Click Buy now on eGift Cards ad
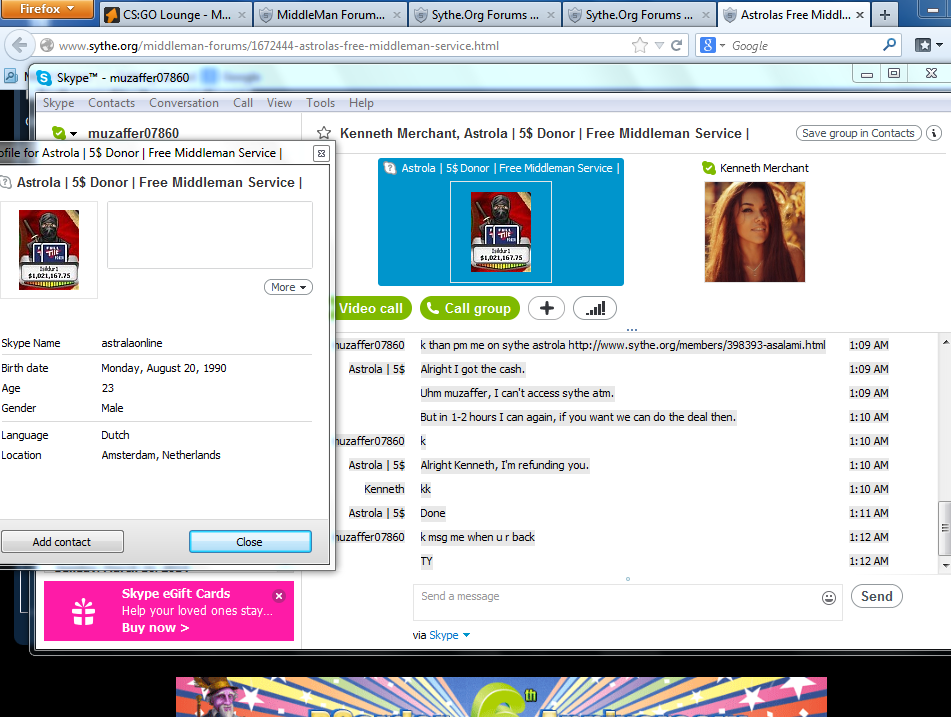951x717 pixels. (155, 628)
